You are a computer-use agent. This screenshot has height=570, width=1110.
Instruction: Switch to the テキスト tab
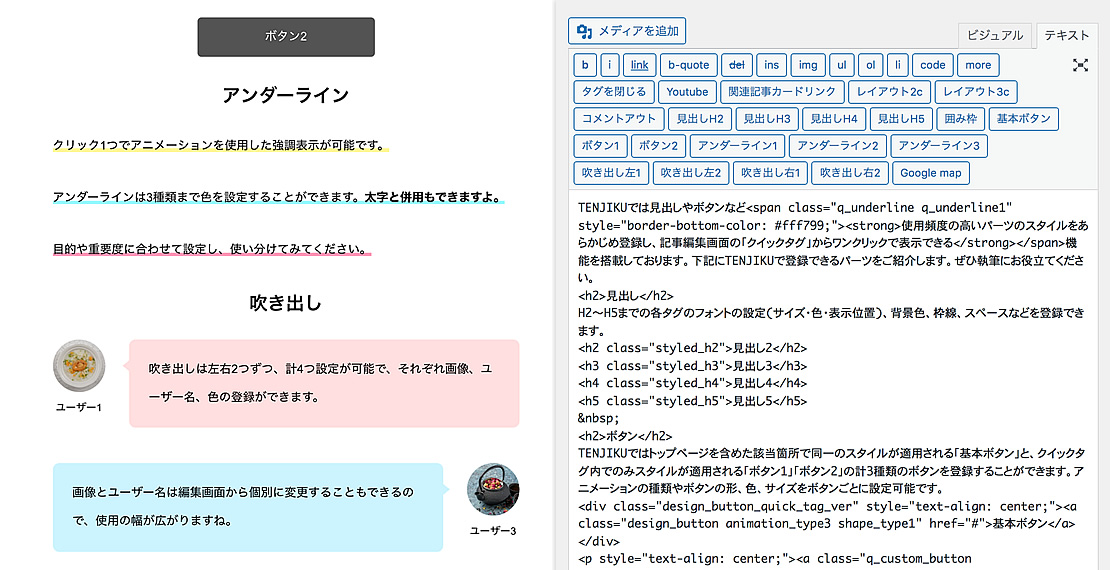click(1067, 35)
